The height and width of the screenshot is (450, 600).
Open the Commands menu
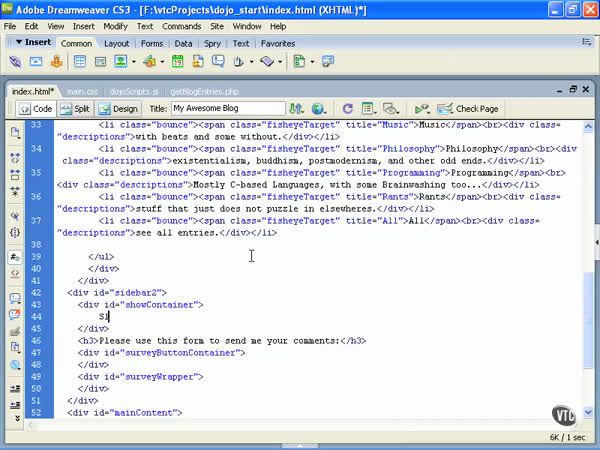pyautogui.click(x=181, y=26)
